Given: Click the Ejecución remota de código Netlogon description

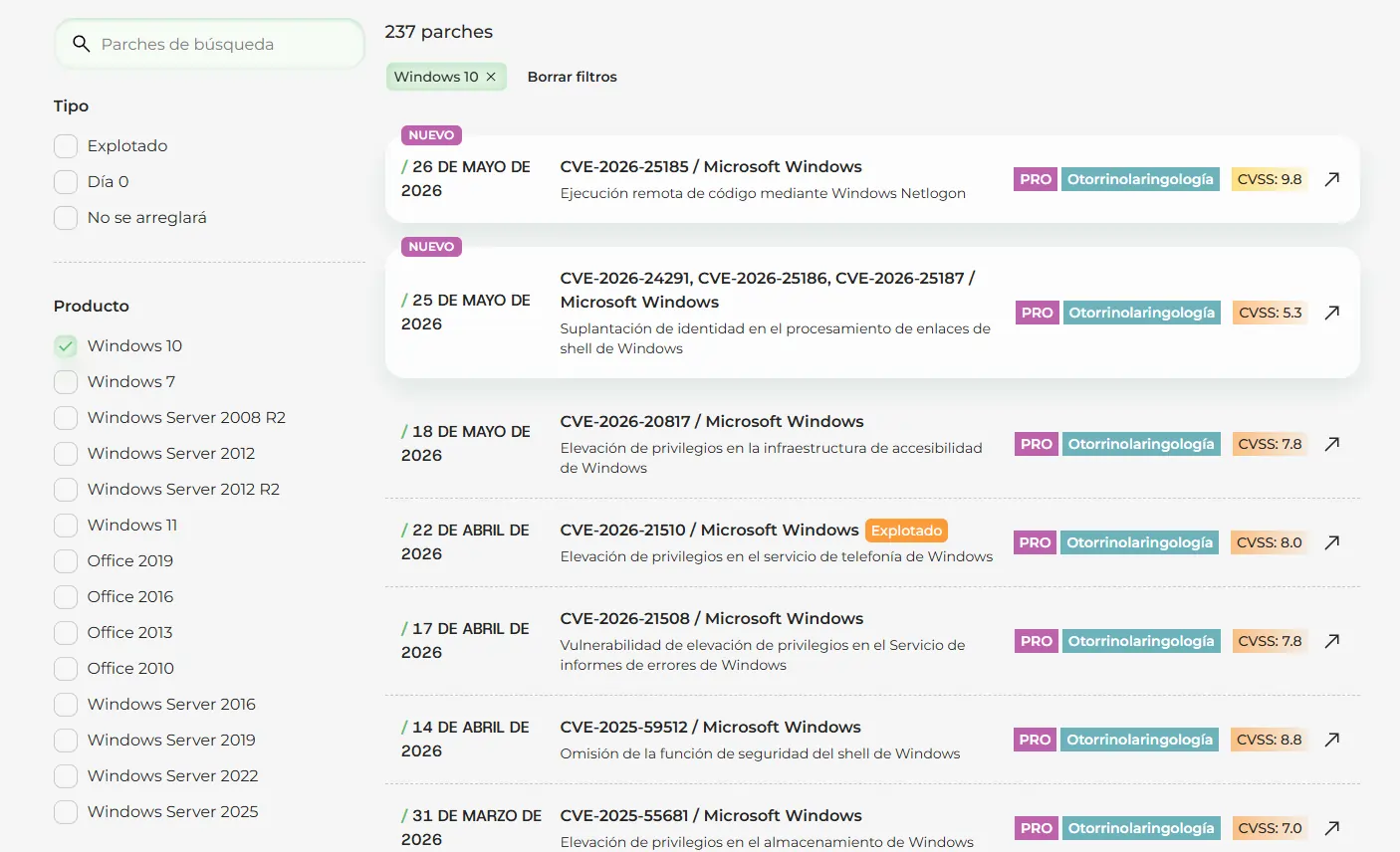Looking at the screenshot, I should click(x=763, y=193).
